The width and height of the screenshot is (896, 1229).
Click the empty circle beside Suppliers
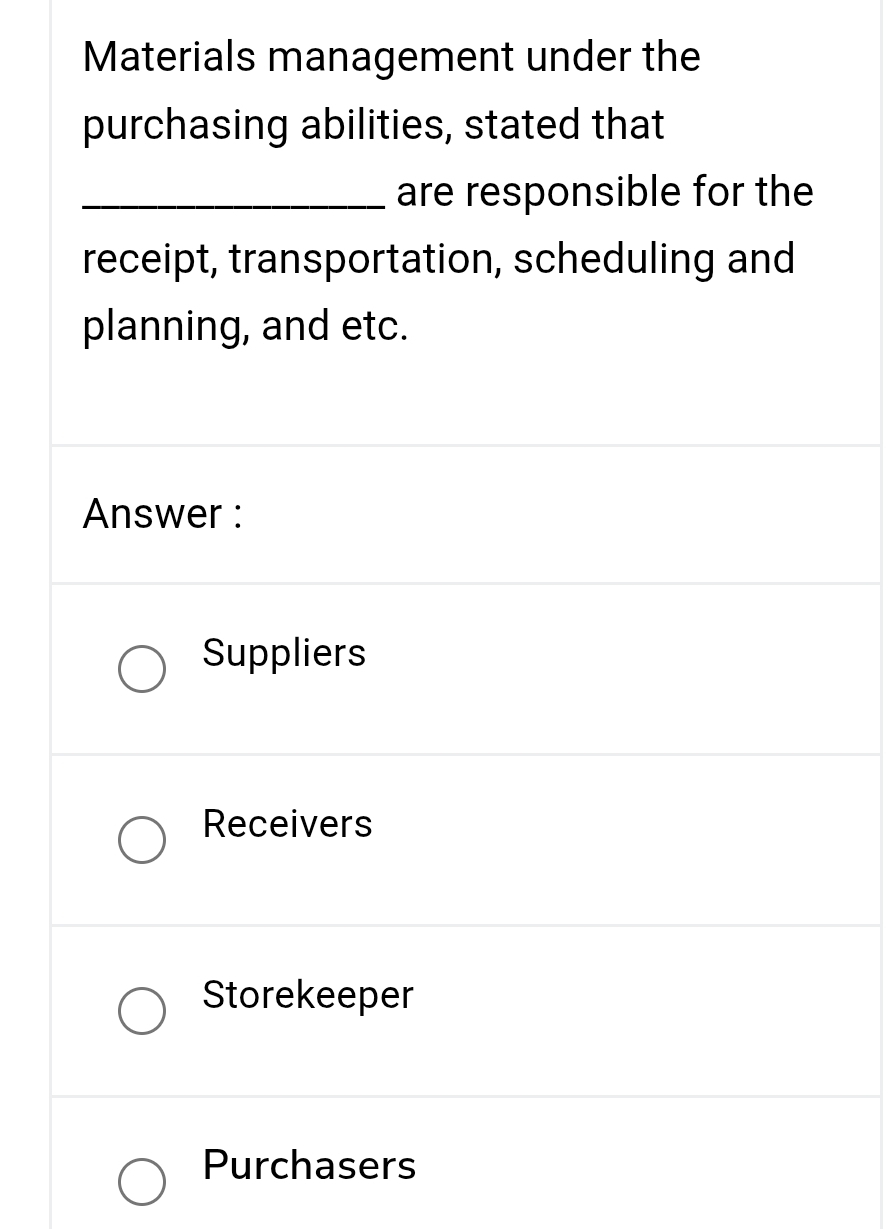141,668
